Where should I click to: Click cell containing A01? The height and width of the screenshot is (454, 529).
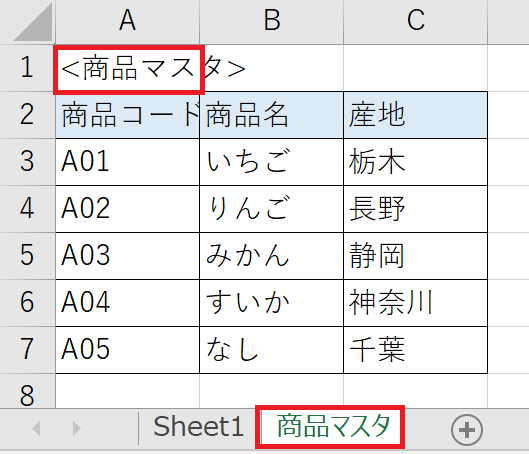(x=128, y=162)
